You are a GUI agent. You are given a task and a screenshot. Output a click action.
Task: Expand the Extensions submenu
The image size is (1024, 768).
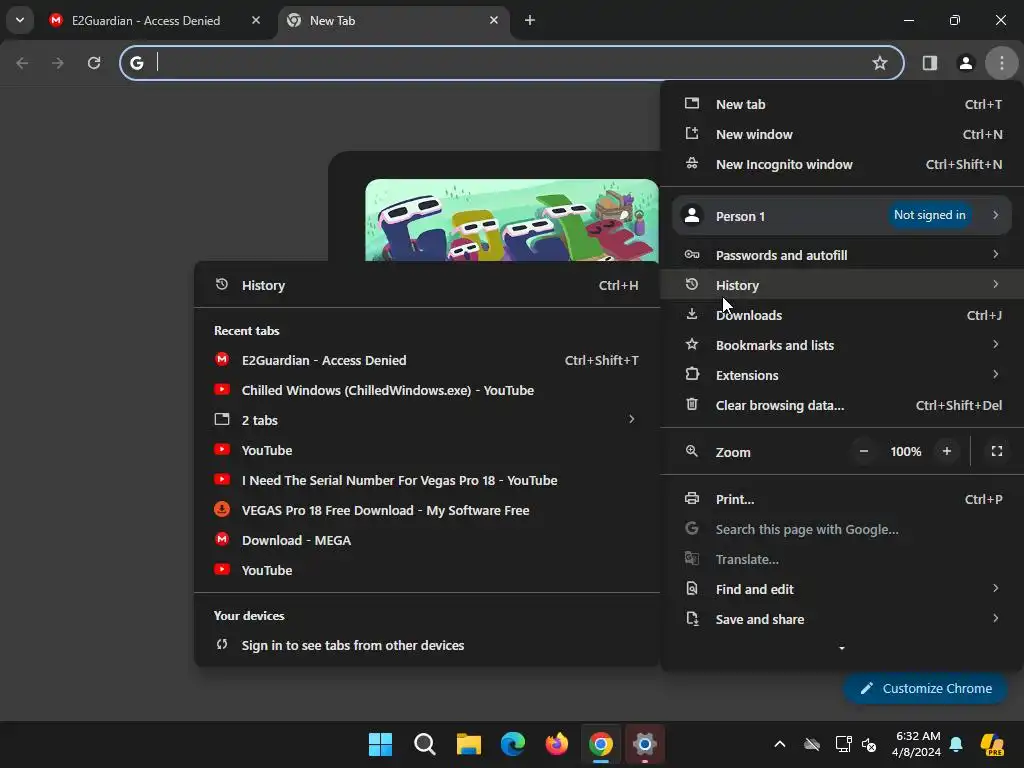click(x=842, y=375)
